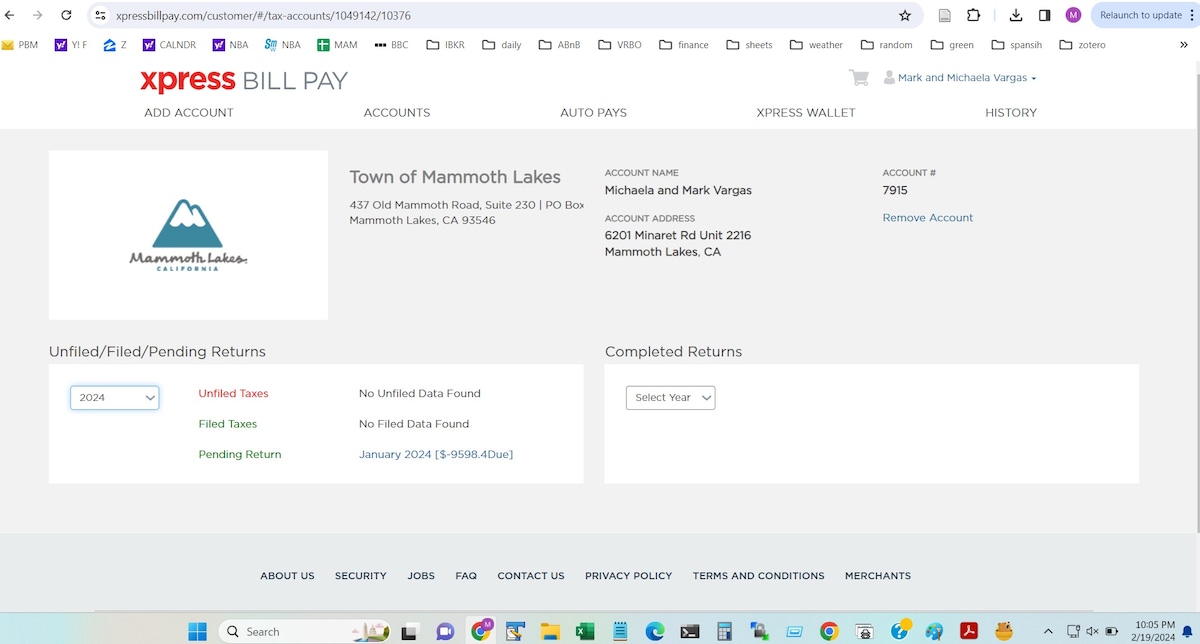Viewport: 1200px width, 644px height.
Task: Open the terminal app in the taskbar
Action: click(690, 631)
